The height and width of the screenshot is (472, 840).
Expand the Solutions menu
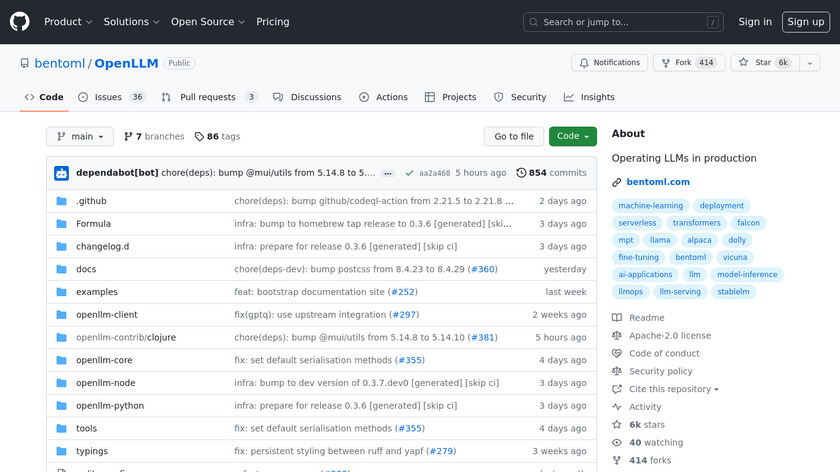(131, 22)
